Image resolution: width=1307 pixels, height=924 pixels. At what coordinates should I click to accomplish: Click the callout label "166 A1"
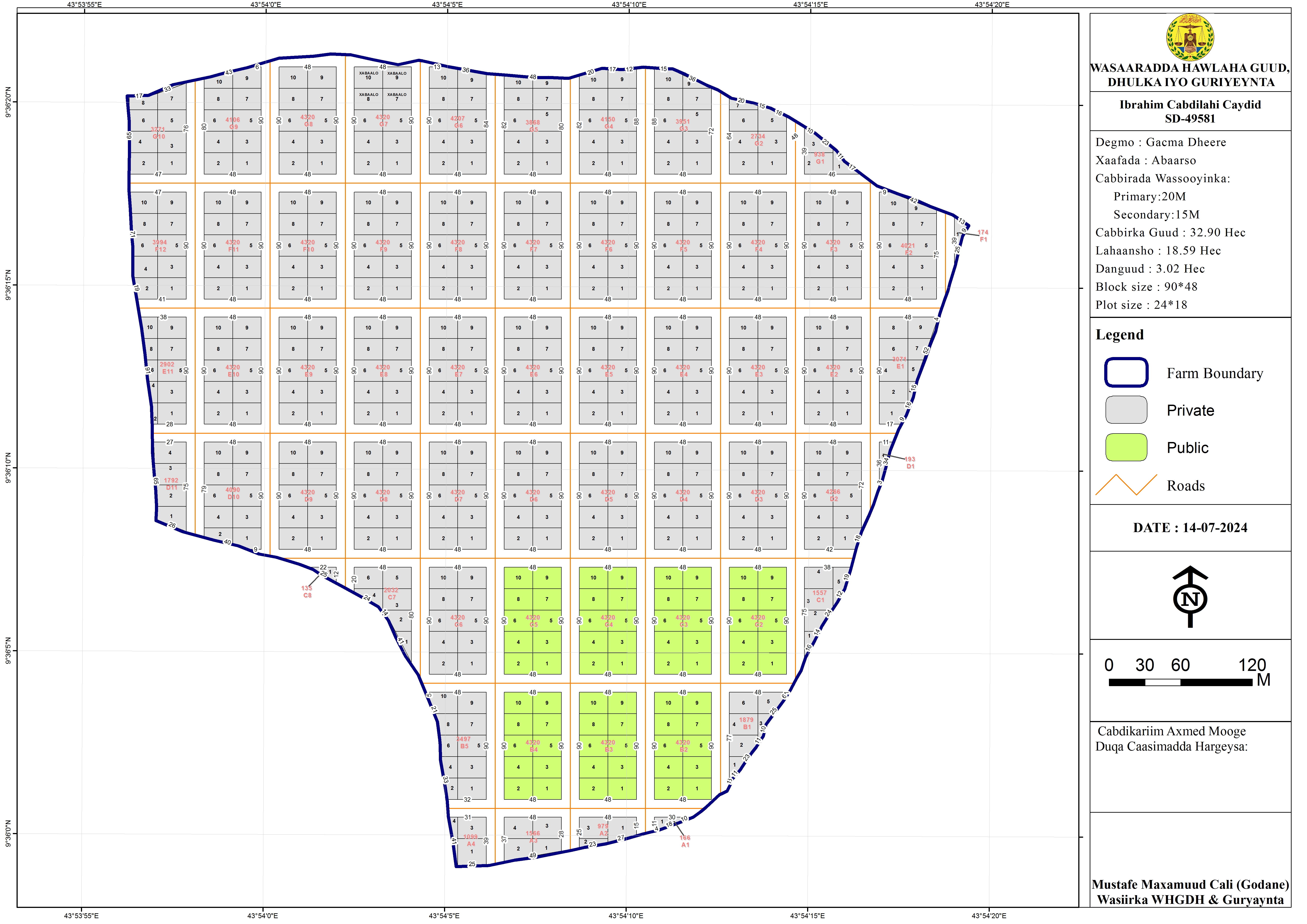click(x=685, y=842)
